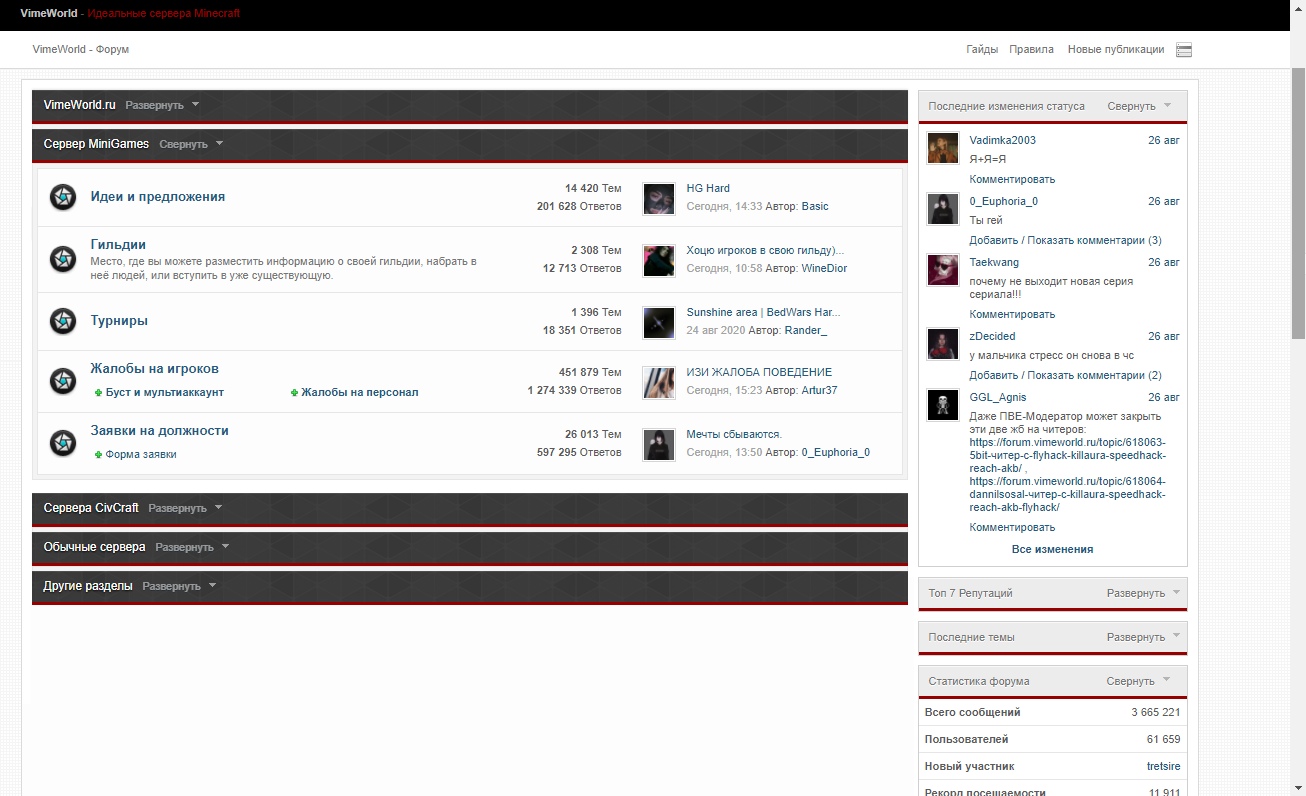The image size is (1306, 796).
Task: Open the Турниры forum
Action: tap(119, 321)
